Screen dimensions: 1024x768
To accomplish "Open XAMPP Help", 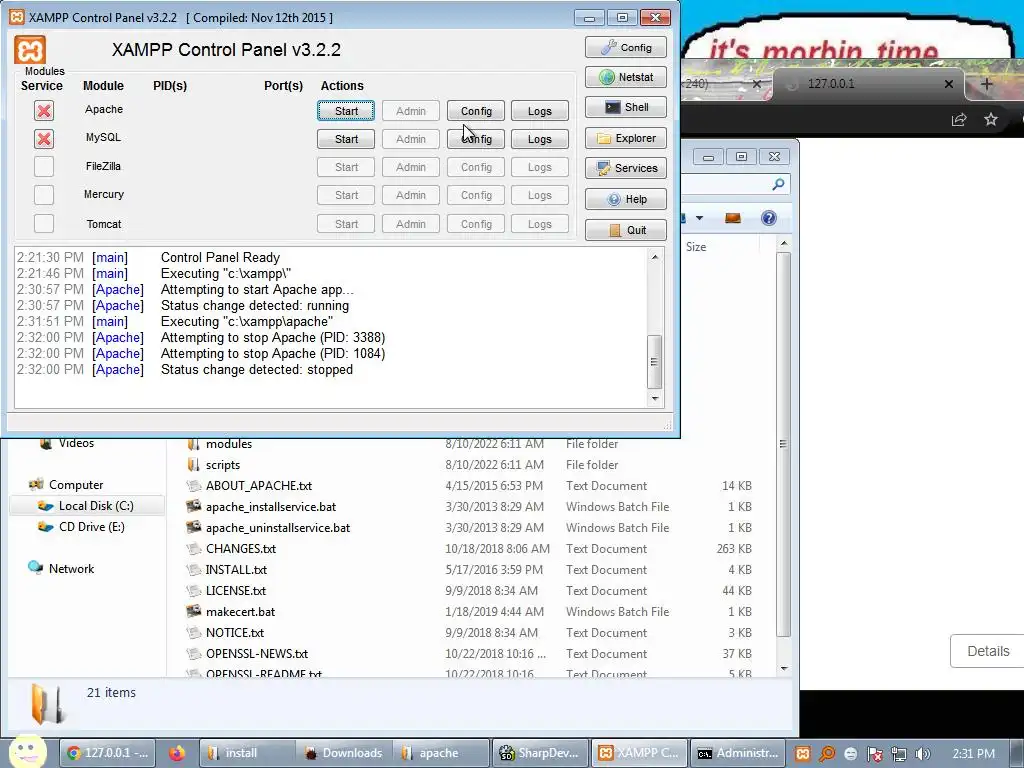I will pos(626,199).
